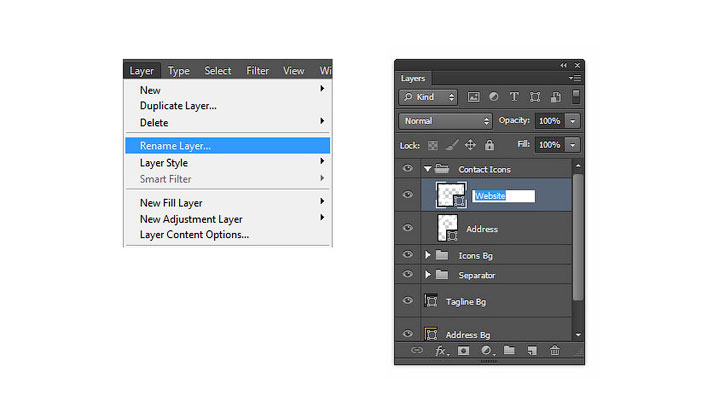Hide the Website layer
The height and width of the screenshot is (419, 725).
407,194
